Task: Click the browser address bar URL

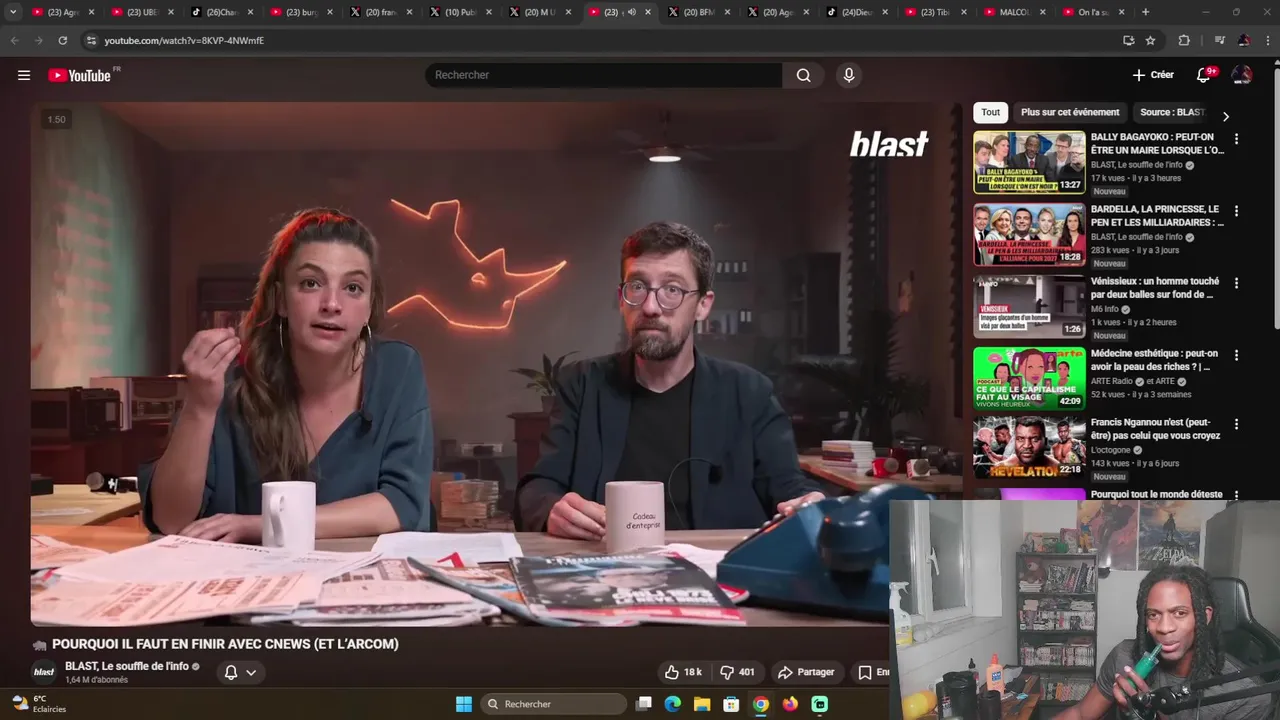Action: [x=184, y=40]
